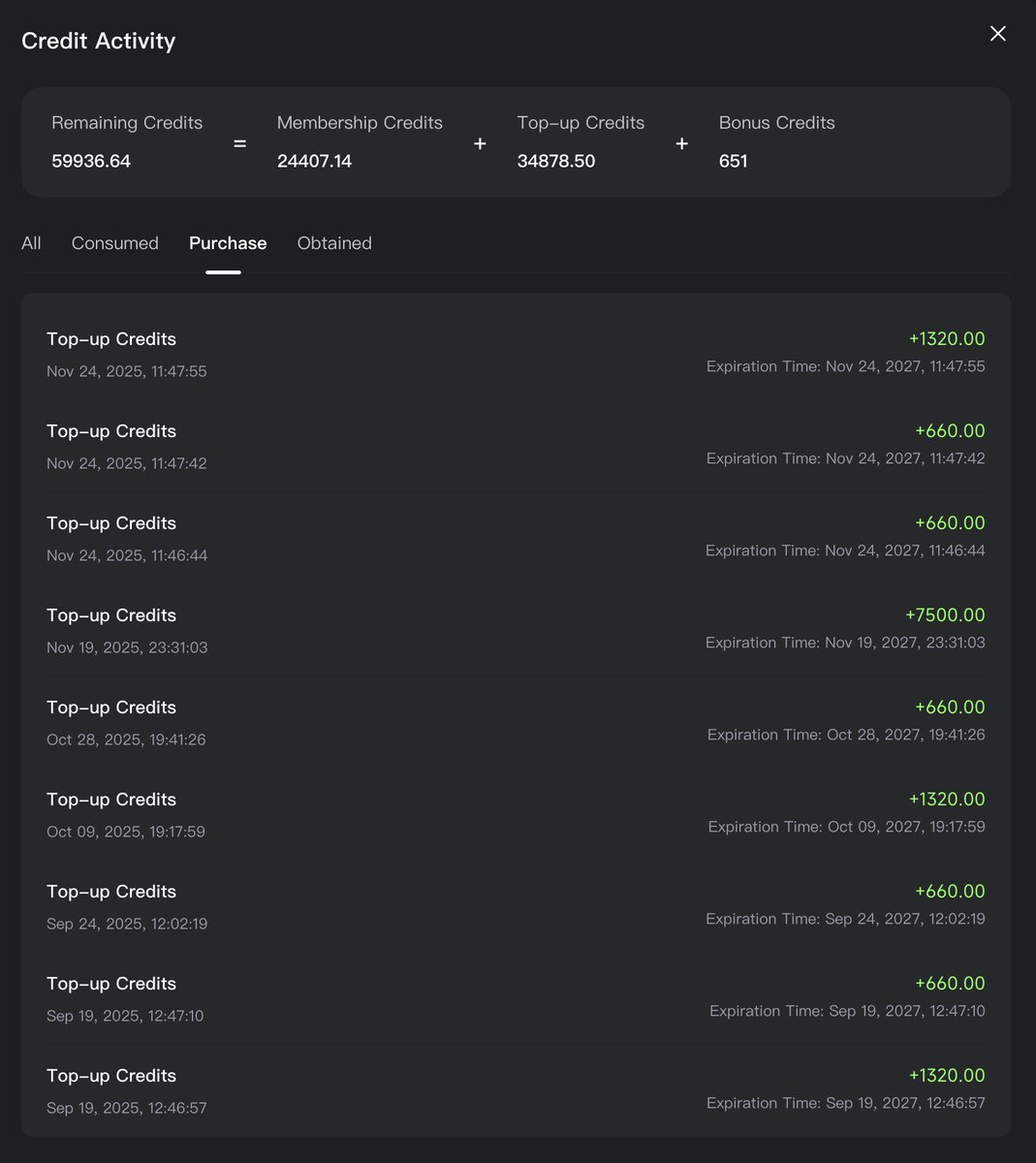The image size is (1036, 1163).
Task: Close the Credit Activity dialog
Action: click(x=997, y=34)
